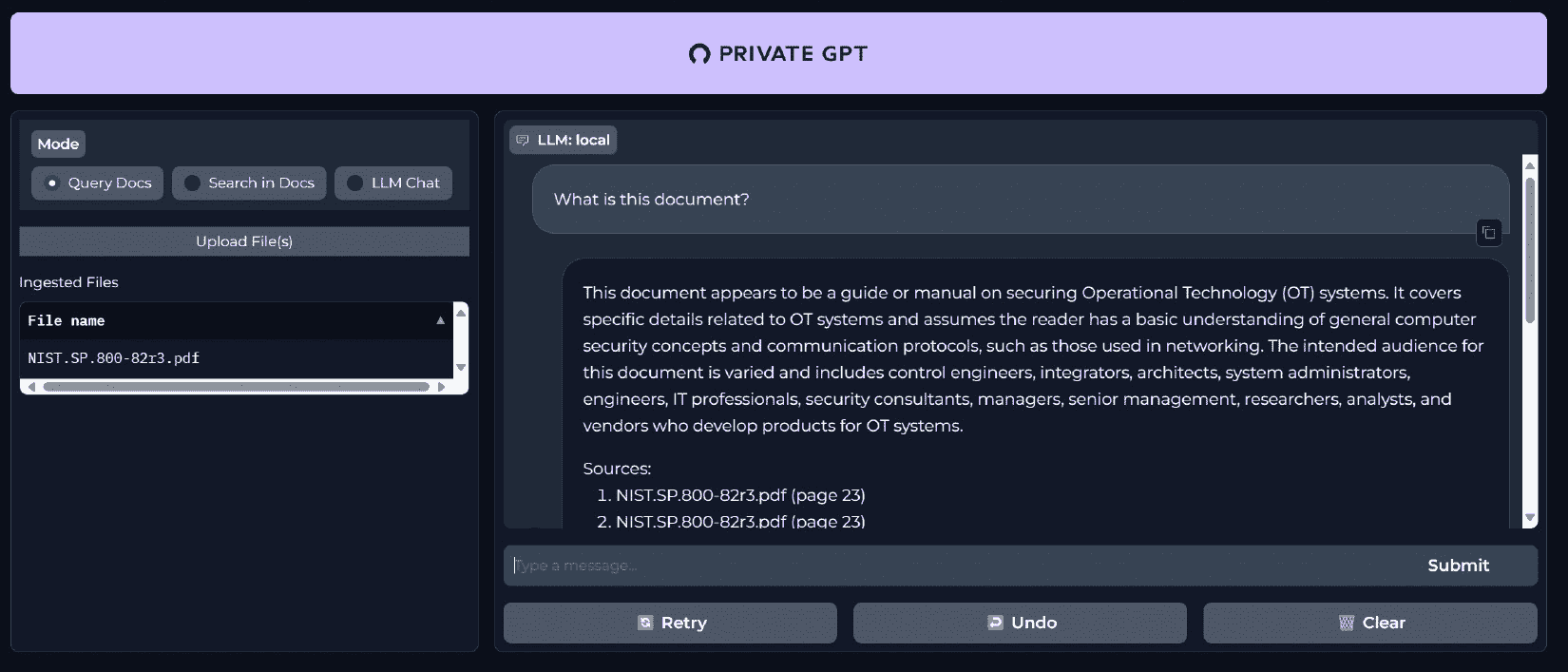The width and height of the screenshot is (1568, 672).
Task: Click the sort triangle in the File name column
Action: [x=440, y=320]
